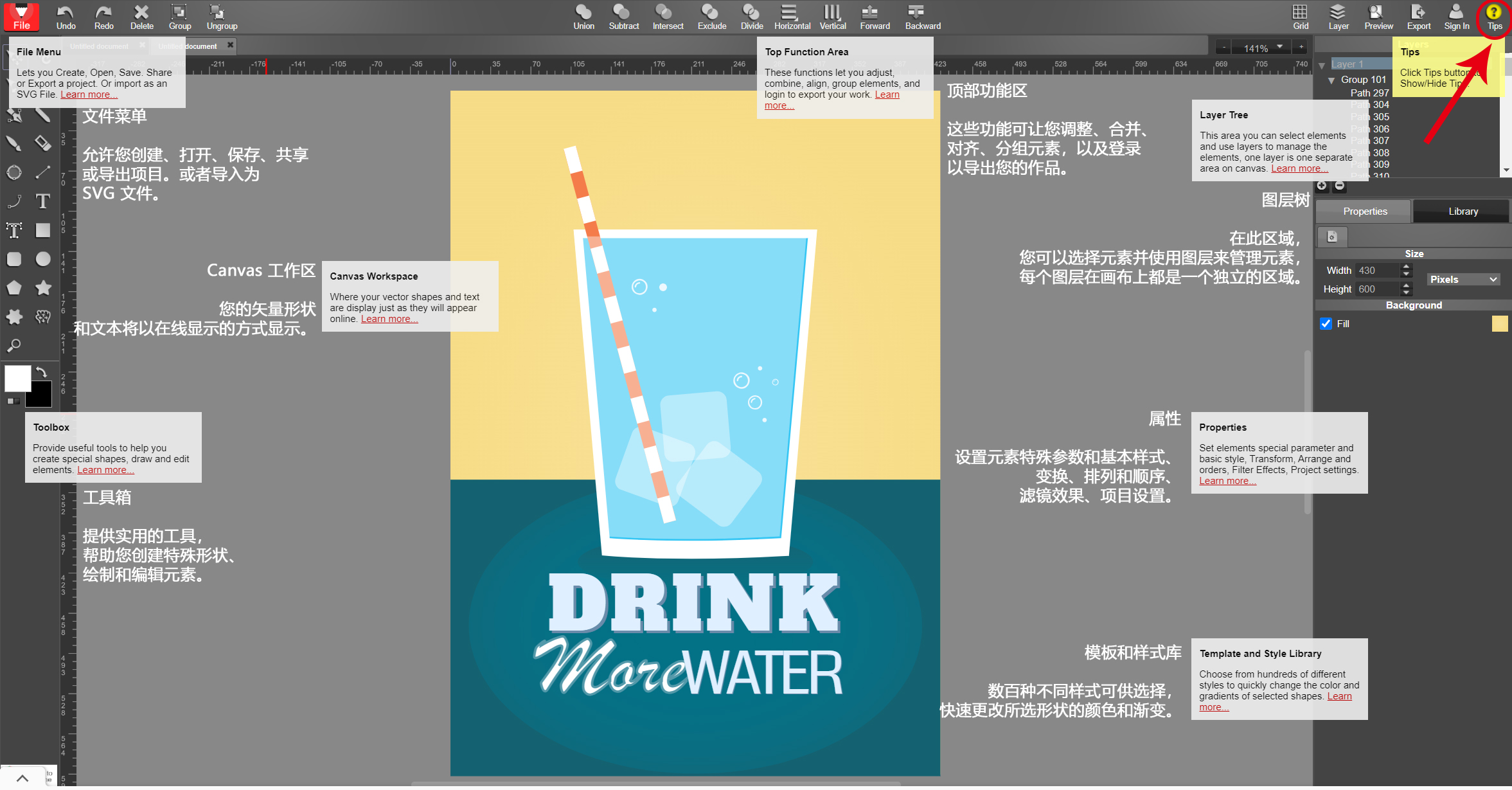The height and width of the screenshot is (790, 1512).
Task: Select the Pen tool in the toolbox
Action: point(14,114)
